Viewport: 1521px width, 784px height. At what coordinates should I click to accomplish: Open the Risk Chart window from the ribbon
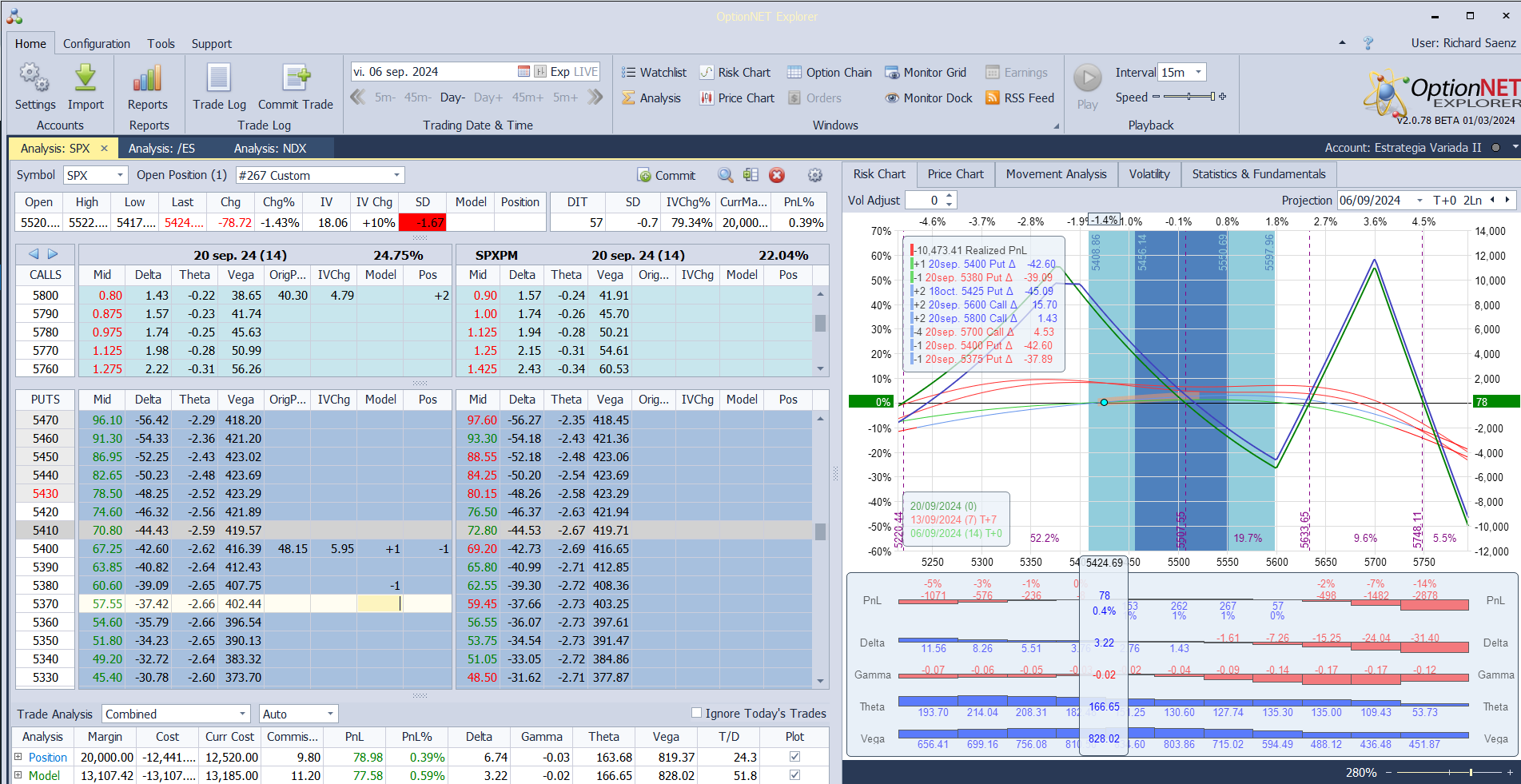click(735, 73)
